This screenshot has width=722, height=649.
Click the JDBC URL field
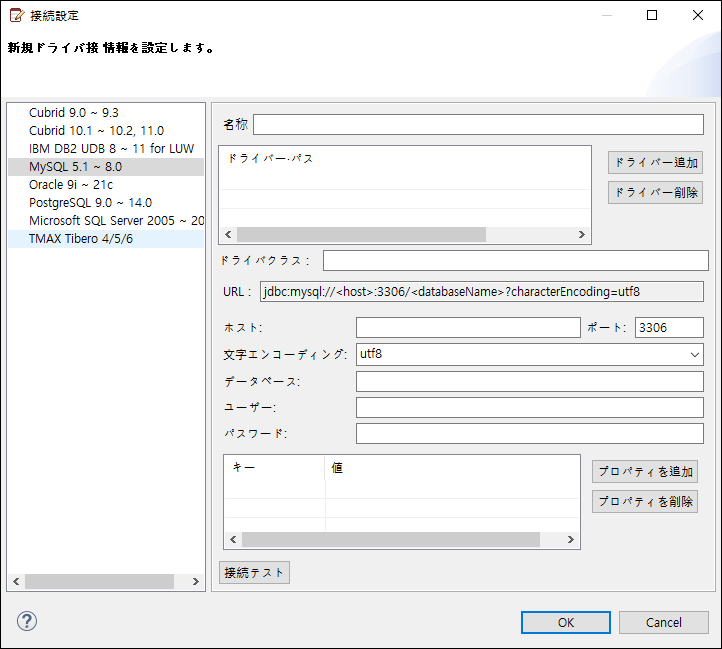pos(481,292)
